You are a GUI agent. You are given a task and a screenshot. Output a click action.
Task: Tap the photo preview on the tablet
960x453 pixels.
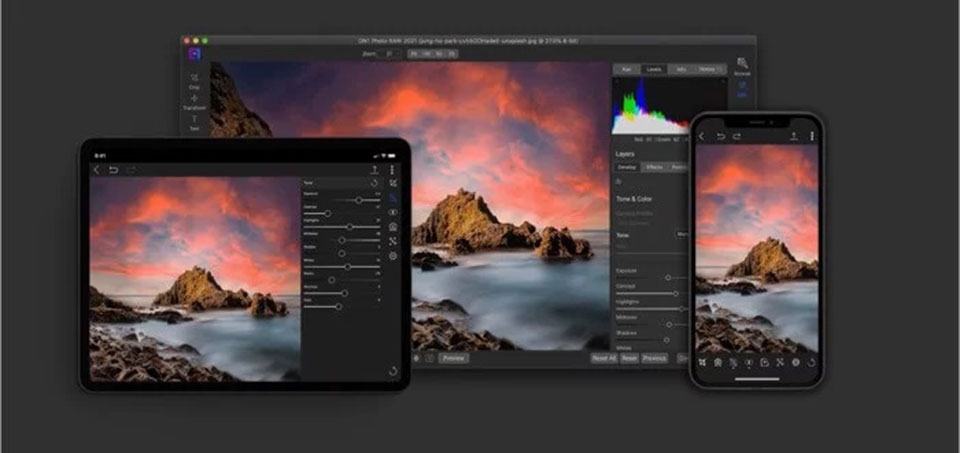[195, 279]
